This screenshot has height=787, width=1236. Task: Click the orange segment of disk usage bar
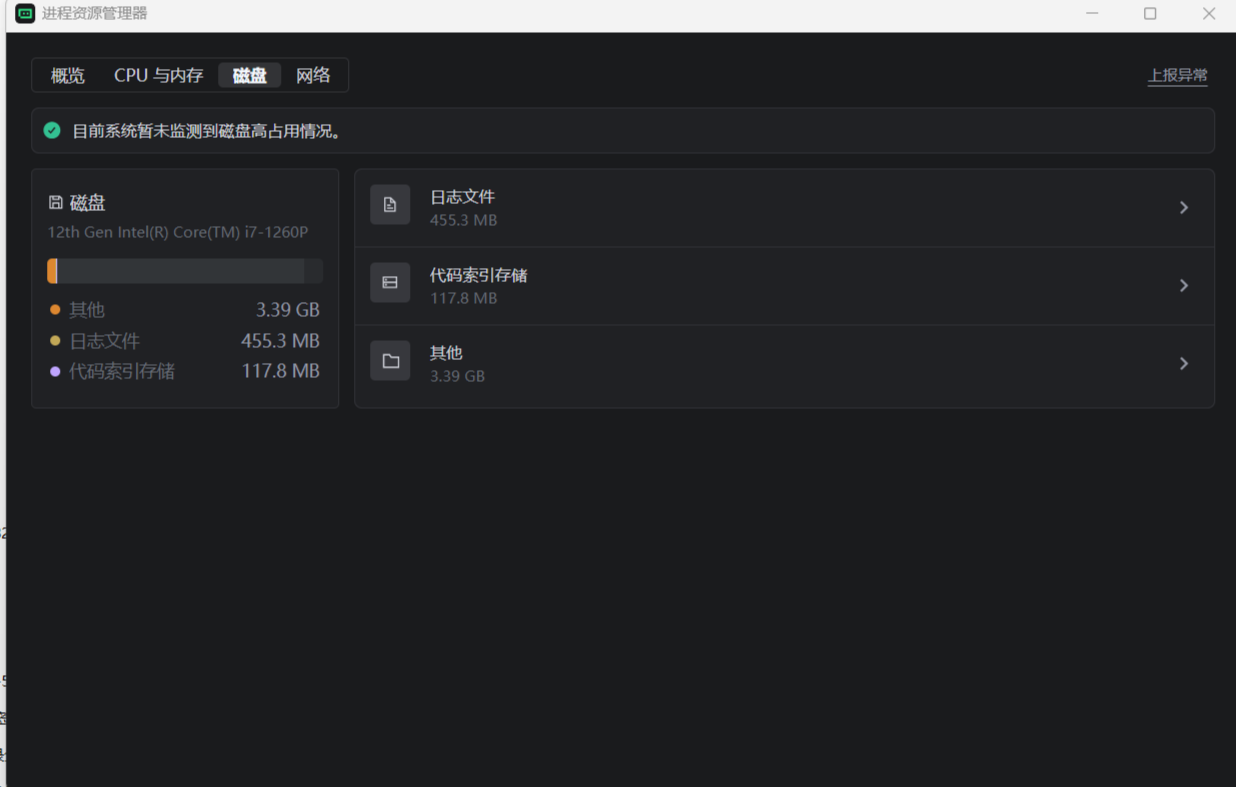point(52,271)
